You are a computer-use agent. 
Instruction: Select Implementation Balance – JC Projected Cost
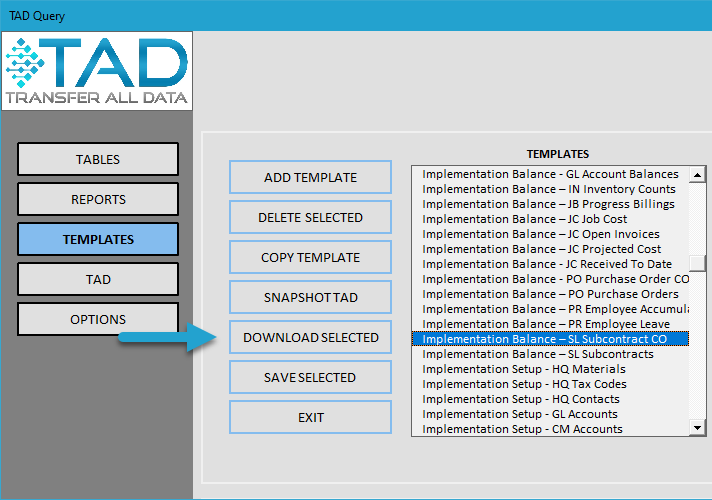pos(550,249)
